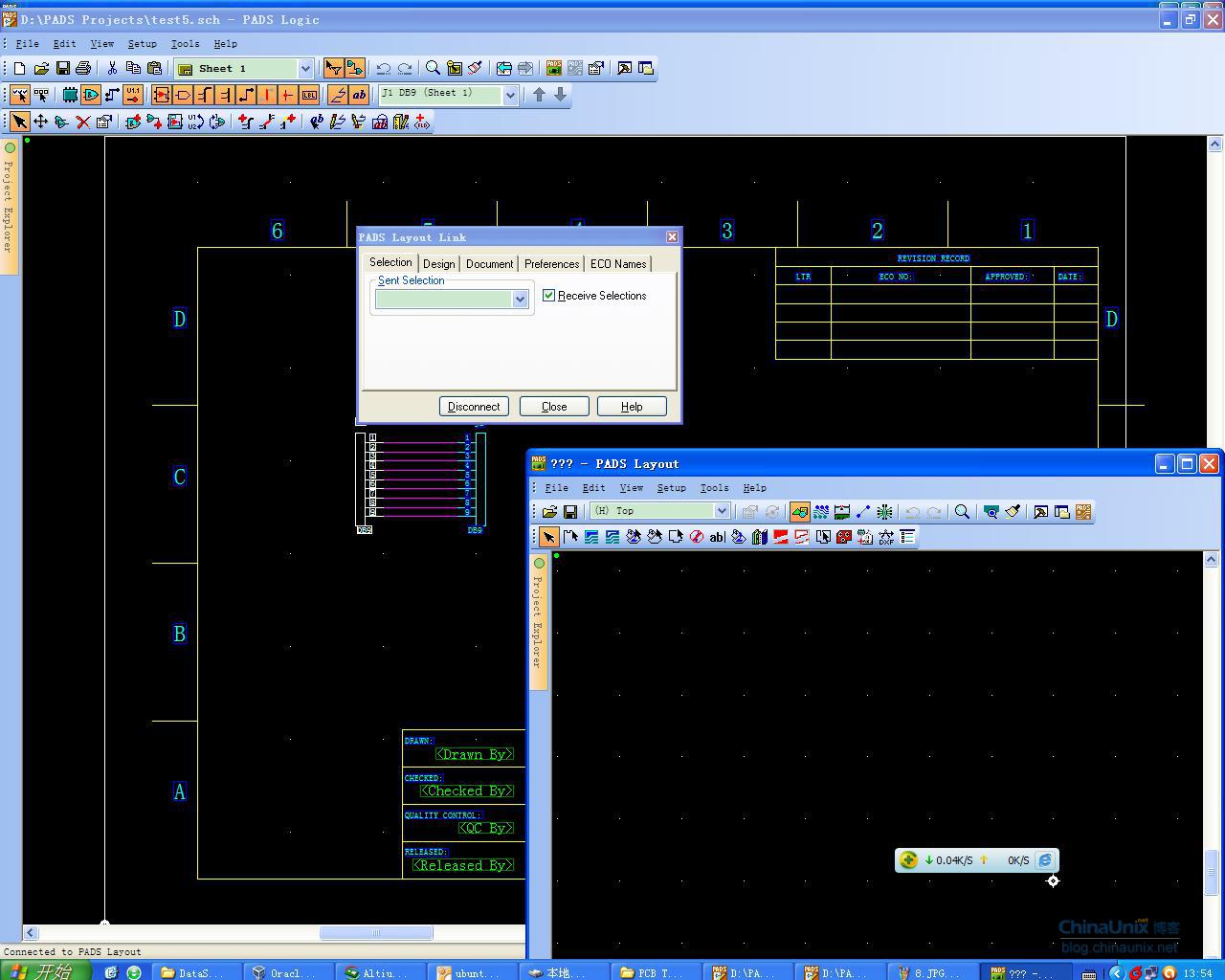Viewport: 1225px width, 980px height.
Task: Click the Create Text 'ab' filter icon
Action: pos(358,95)
